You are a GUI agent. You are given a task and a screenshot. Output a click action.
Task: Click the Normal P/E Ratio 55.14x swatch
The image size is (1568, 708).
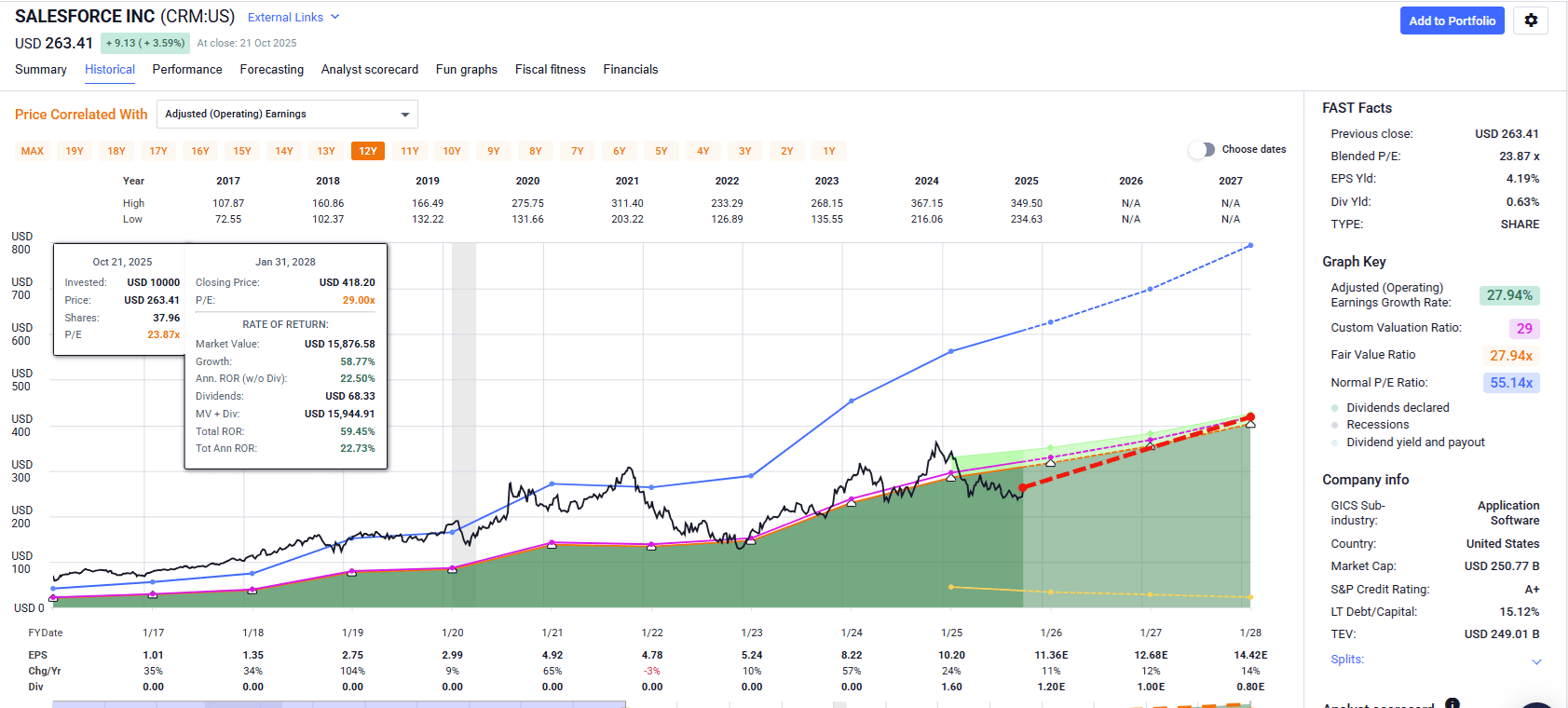[x=1510, y=383]
